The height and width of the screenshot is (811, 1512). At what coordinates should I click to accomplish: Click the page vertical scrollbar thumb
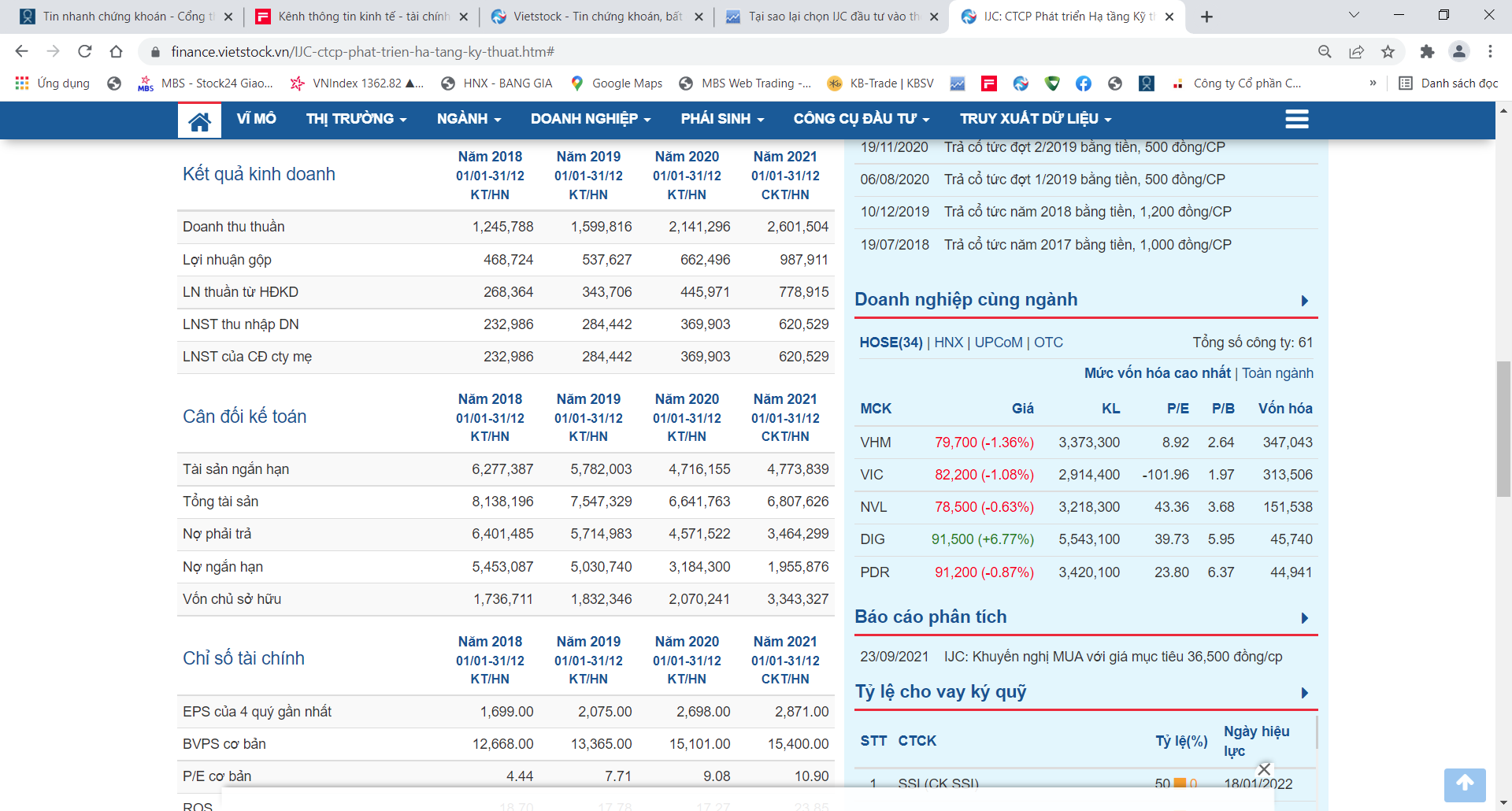tap(1503, 429)
